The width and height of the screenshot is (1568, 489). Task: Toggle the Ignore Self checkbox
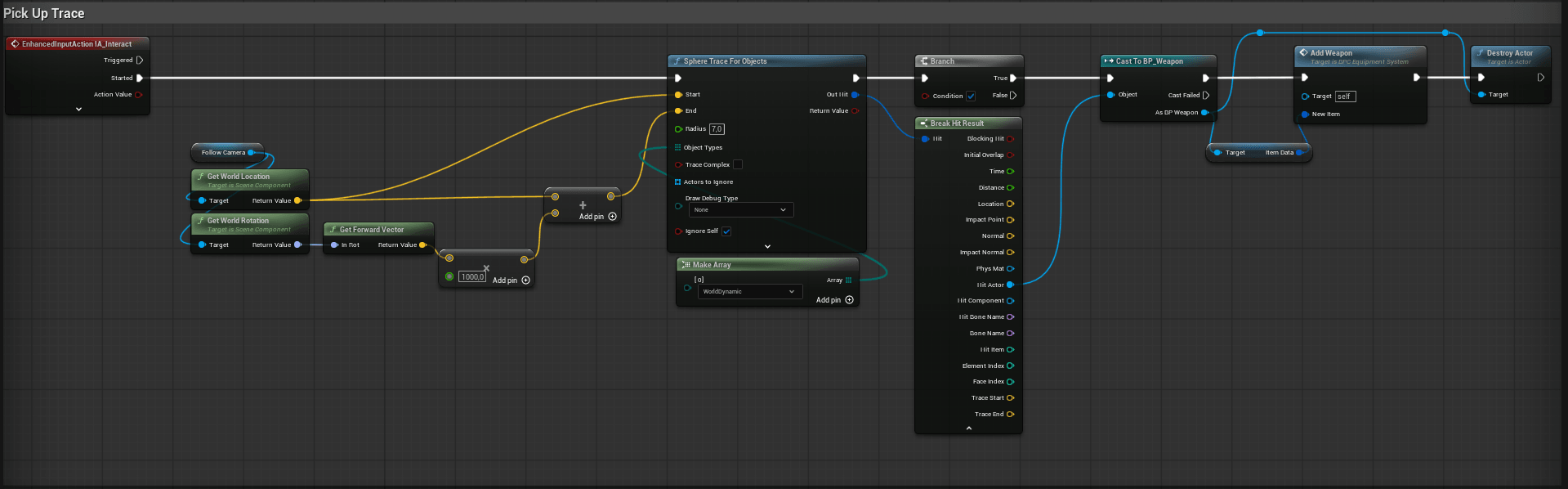726,231
